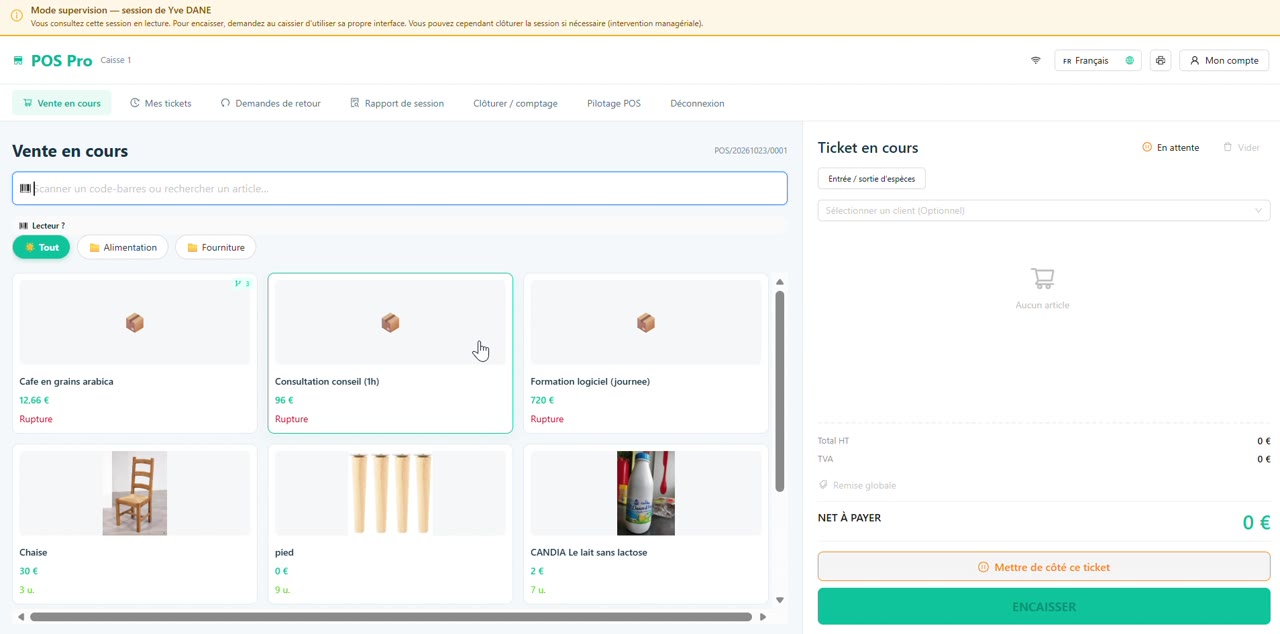Click the printer icon button in header
The width and height of the screenshot is (1280, 634).
[1160, 61]
